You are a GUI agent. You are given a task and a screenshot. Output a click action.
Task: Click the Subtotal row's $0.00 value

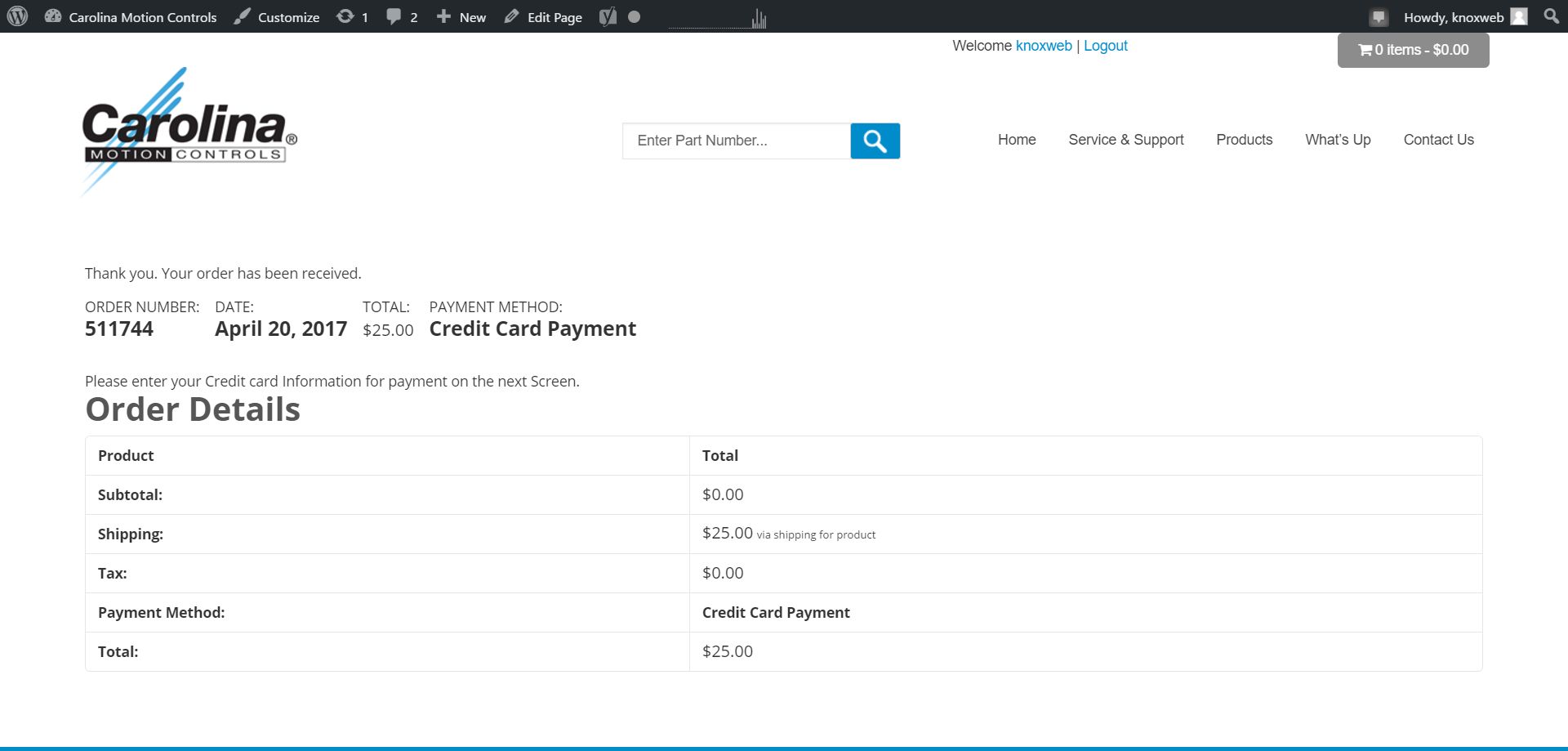723,494
